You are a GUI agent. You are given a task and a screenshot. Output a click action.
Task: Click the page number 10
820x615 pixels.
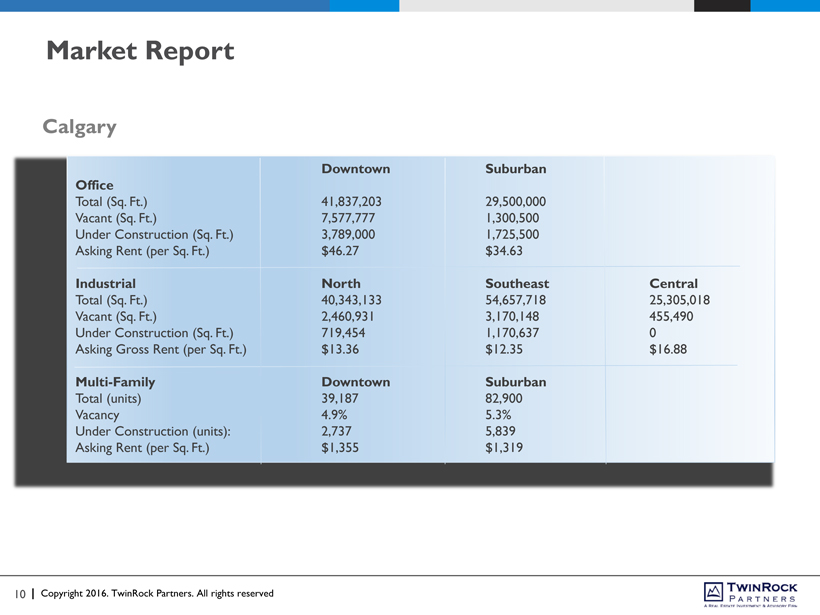pyautogui.click(x=19, y=594)
